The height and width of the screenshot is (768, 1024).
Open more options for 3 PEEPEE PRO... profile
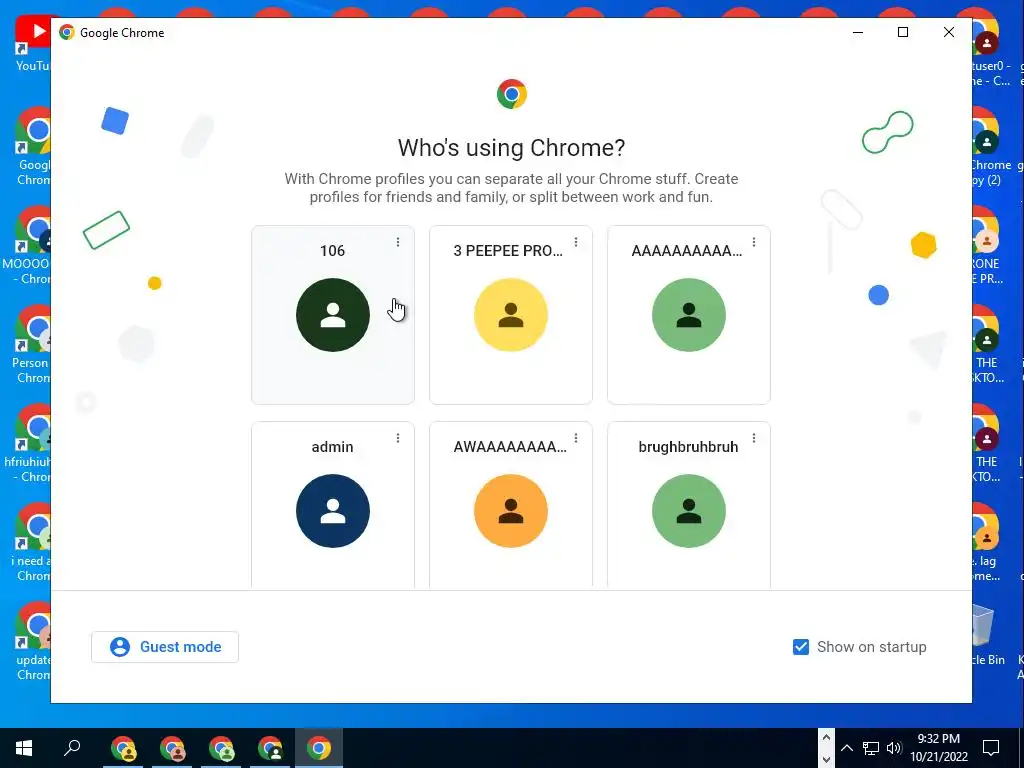coord(576,242)
